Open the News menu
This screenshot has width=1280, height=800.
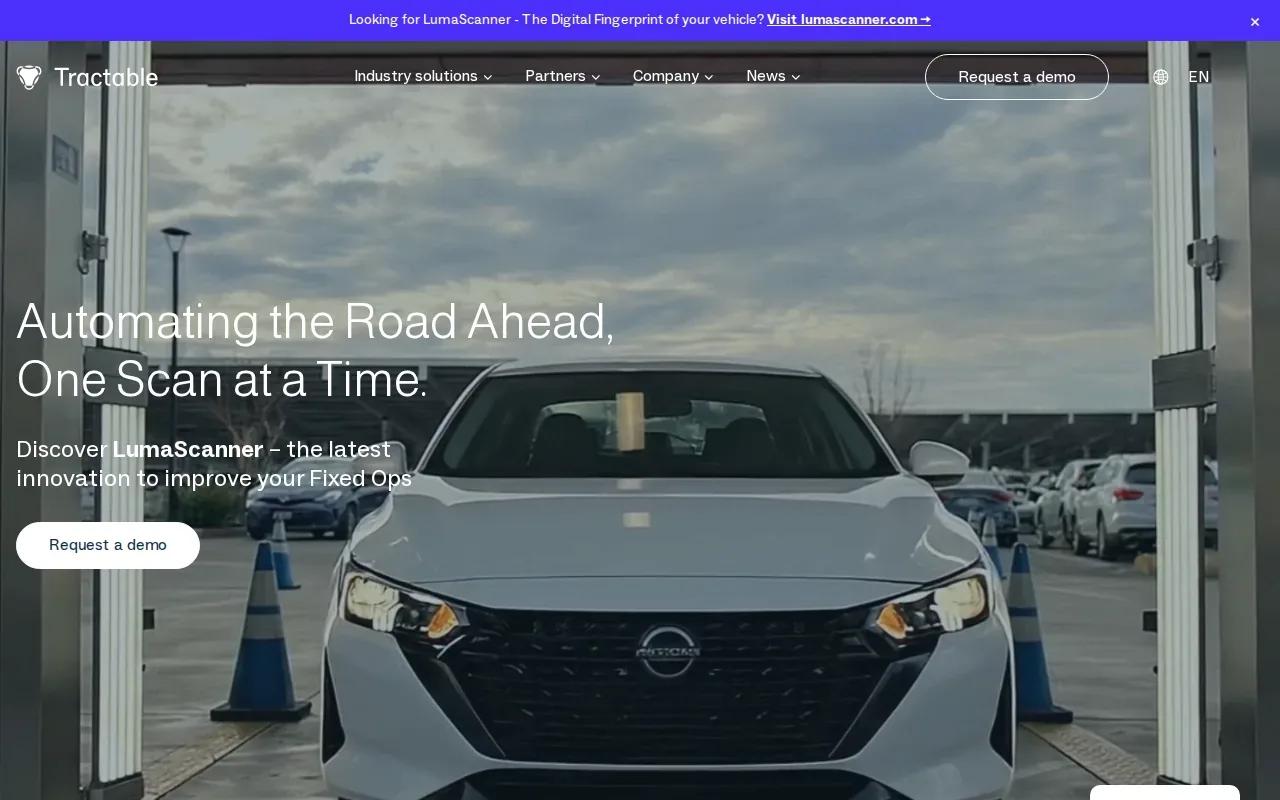point(766,76)
